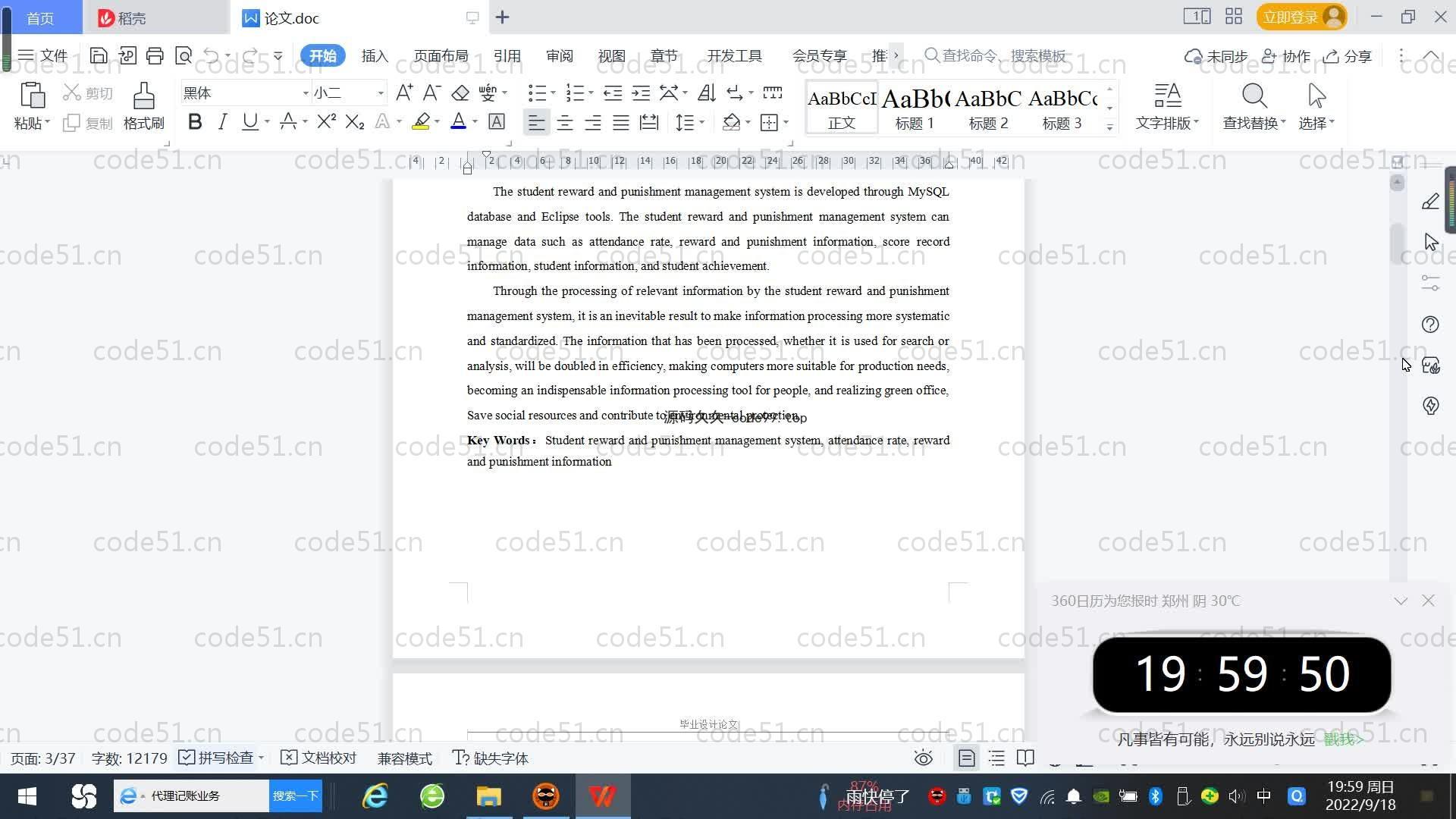1456x819 pixels.
Task: Open the font size dropdown showing 小二
Action: (x=380, y=93)
